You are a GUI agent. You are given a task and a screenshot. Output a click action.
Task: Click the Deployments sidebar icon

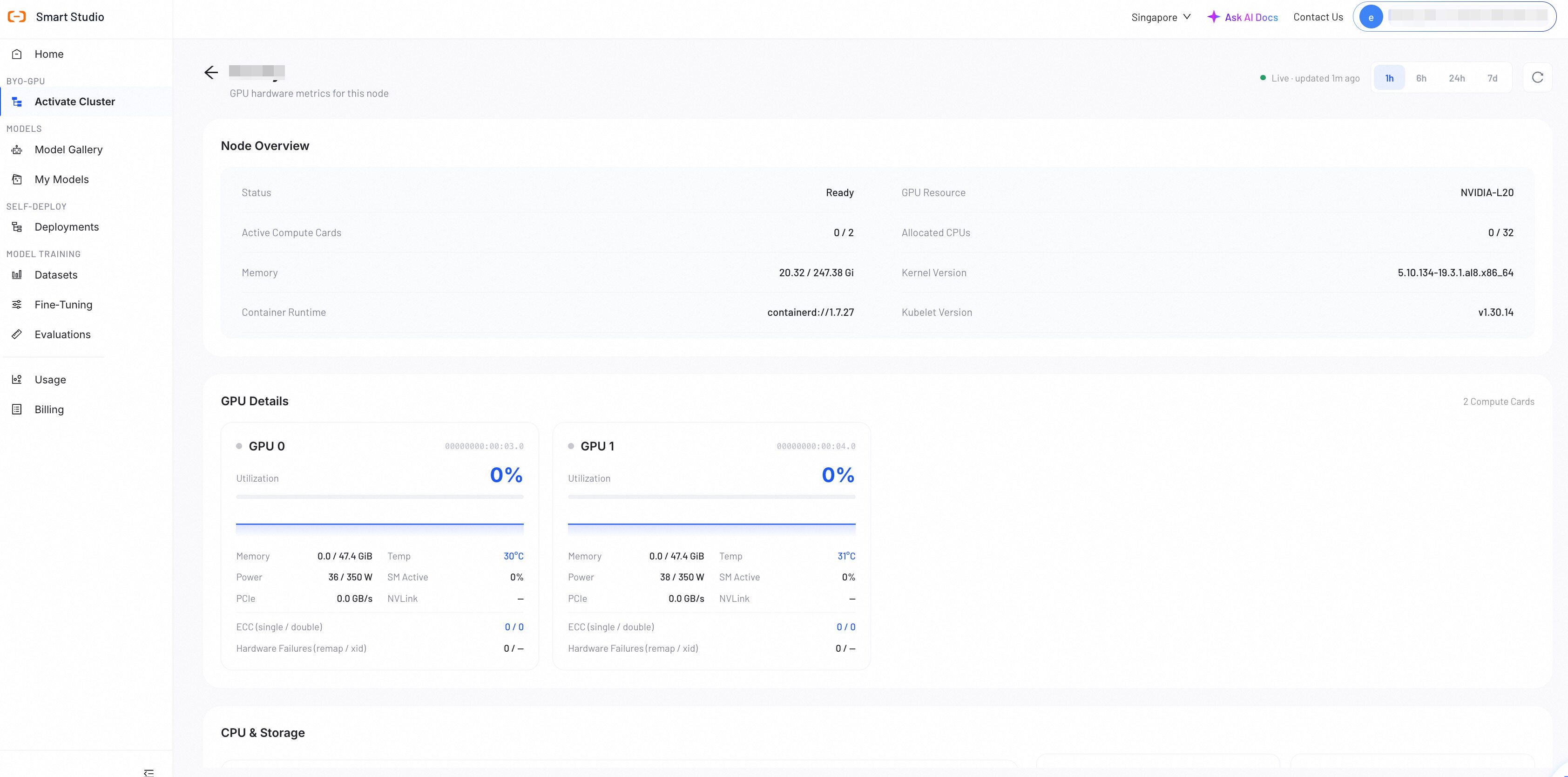pyautogui.click(x=17, y=227)
